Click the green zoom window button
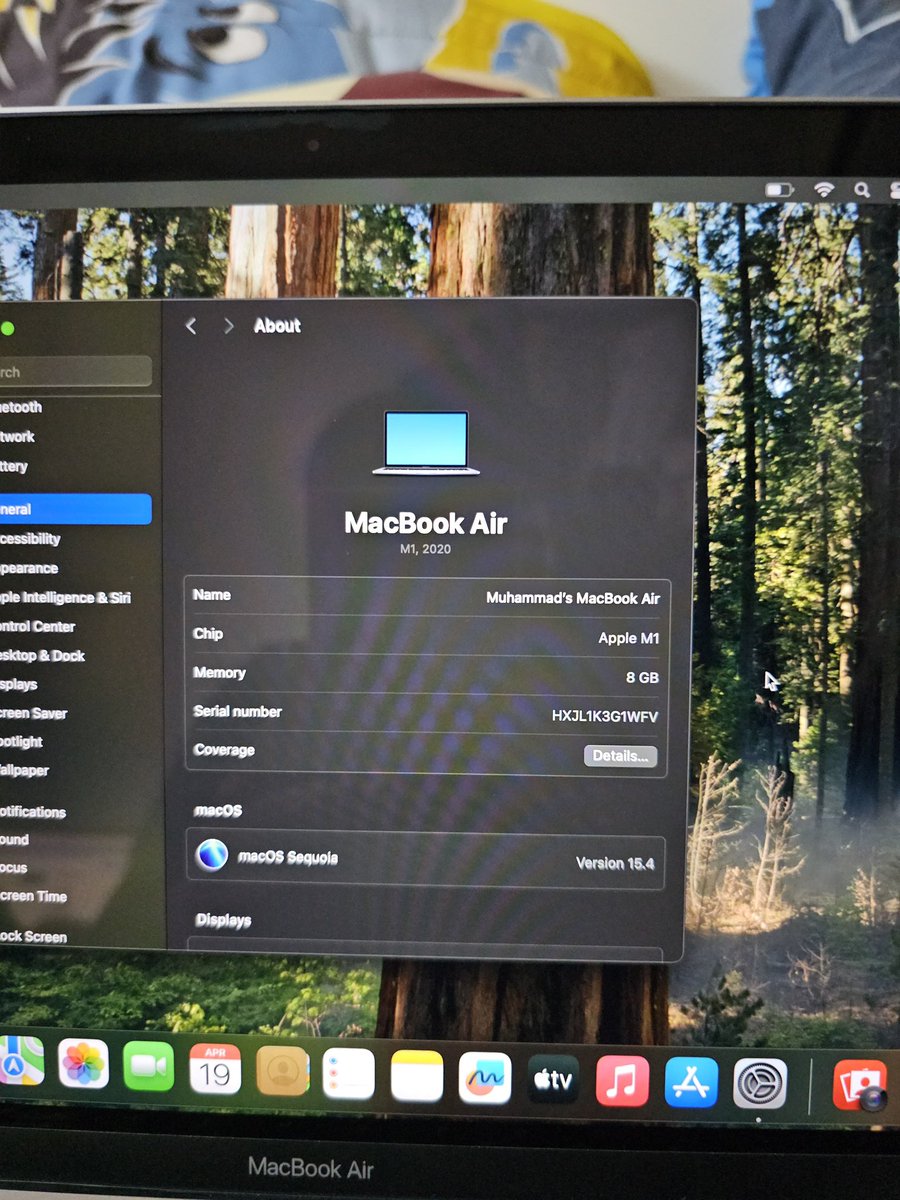Image resolution: width=900 pixels, height=1200 pixels. 7,328
